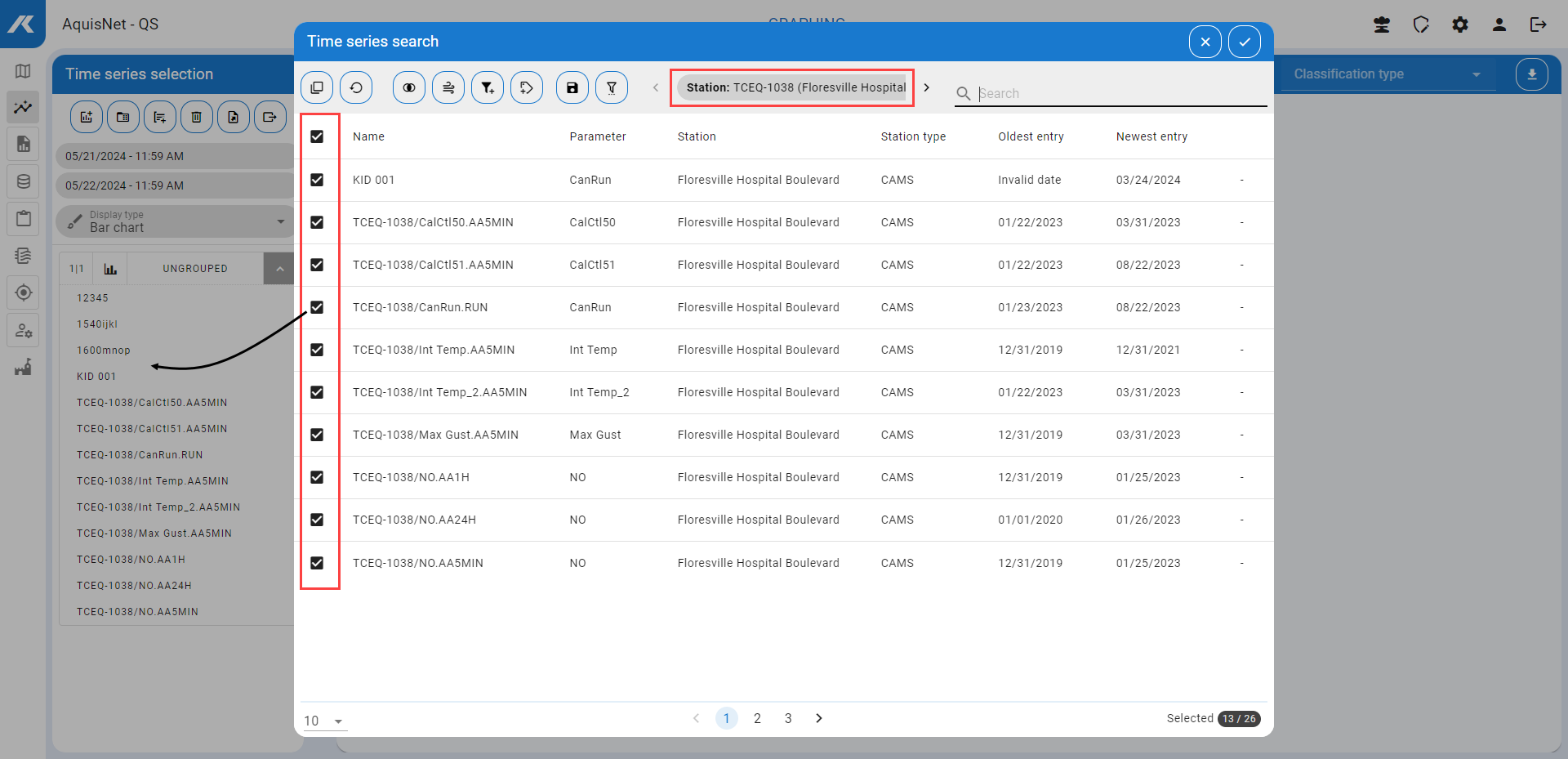
Task: Go to next filter chip with right chevron
Action: (927, 87)
